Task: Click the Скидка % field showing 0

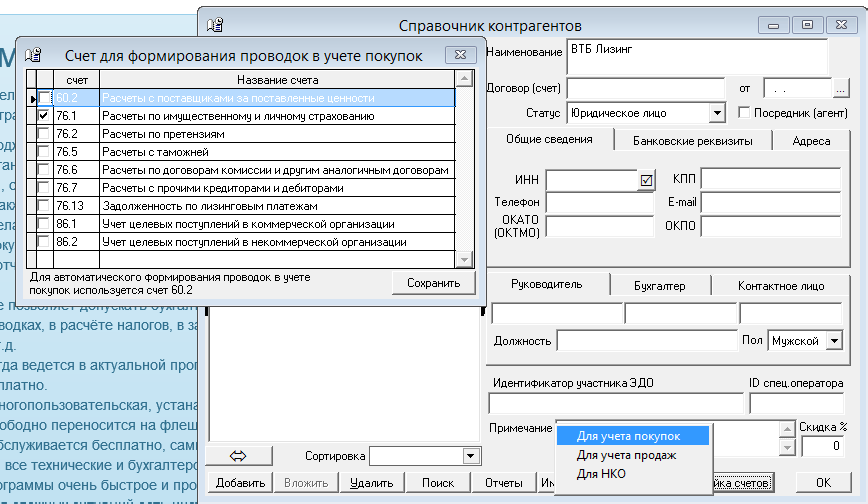Action: click(x=822, y=446)
